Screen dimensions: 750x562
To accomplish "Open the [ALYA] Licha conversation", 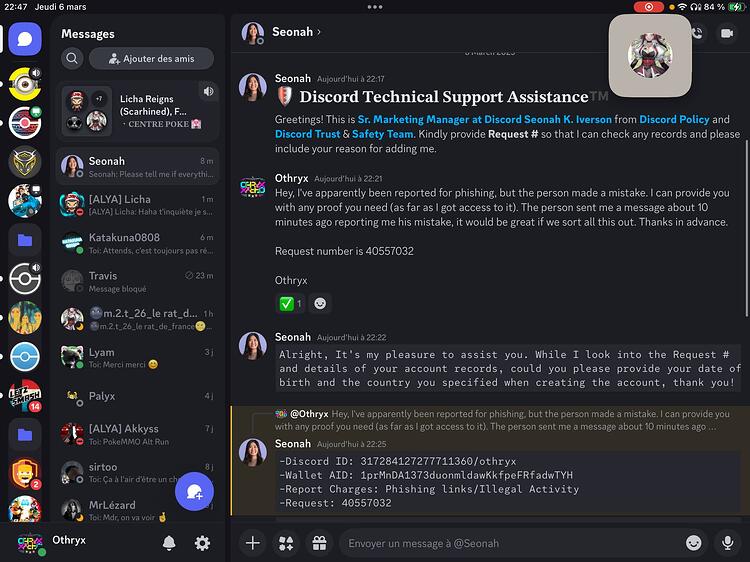I will point(138,204).
